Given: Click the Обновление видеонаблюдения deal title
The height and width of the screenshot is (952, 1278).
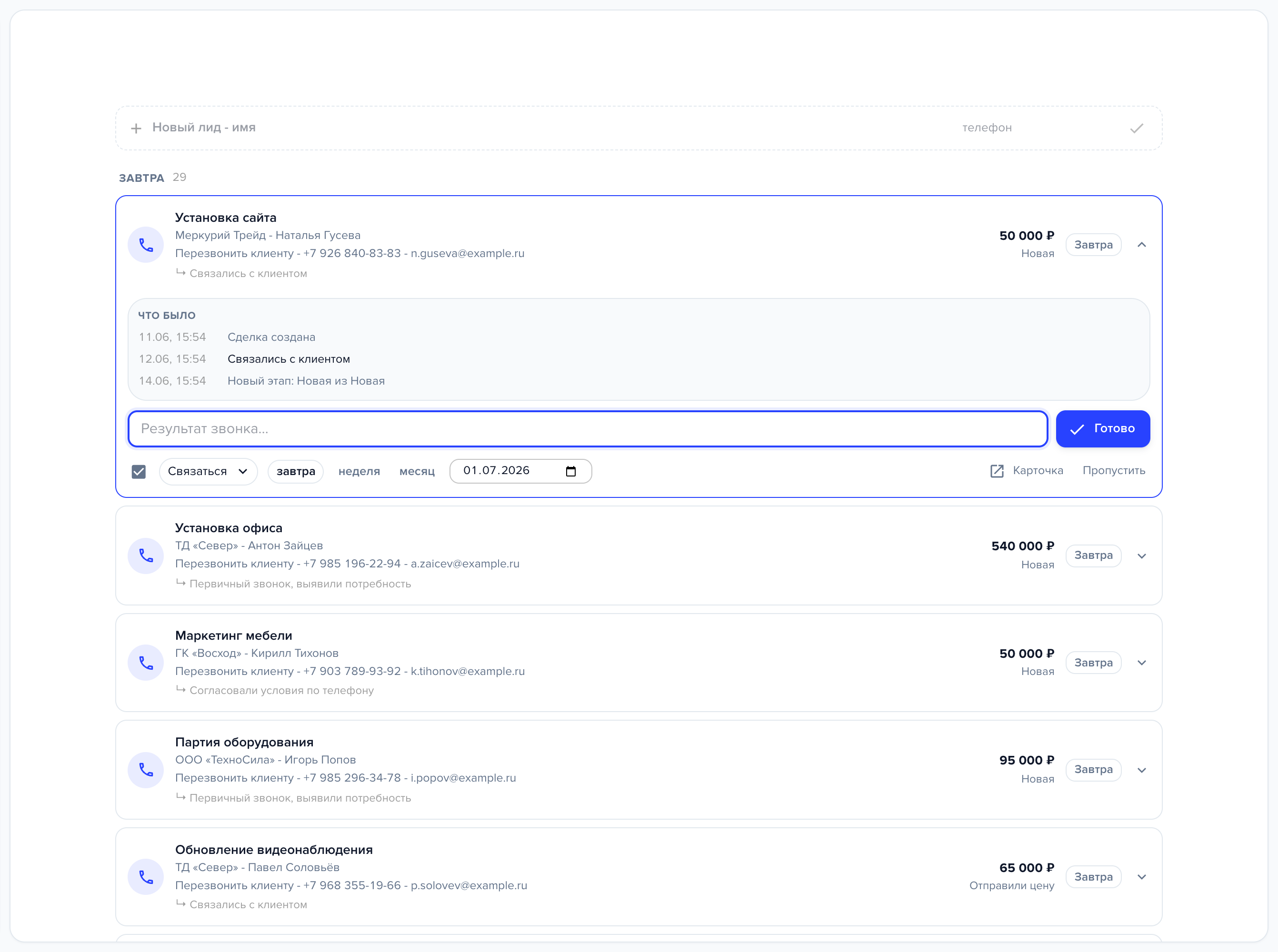Looking at the screenshot, I should pos(274,850).
